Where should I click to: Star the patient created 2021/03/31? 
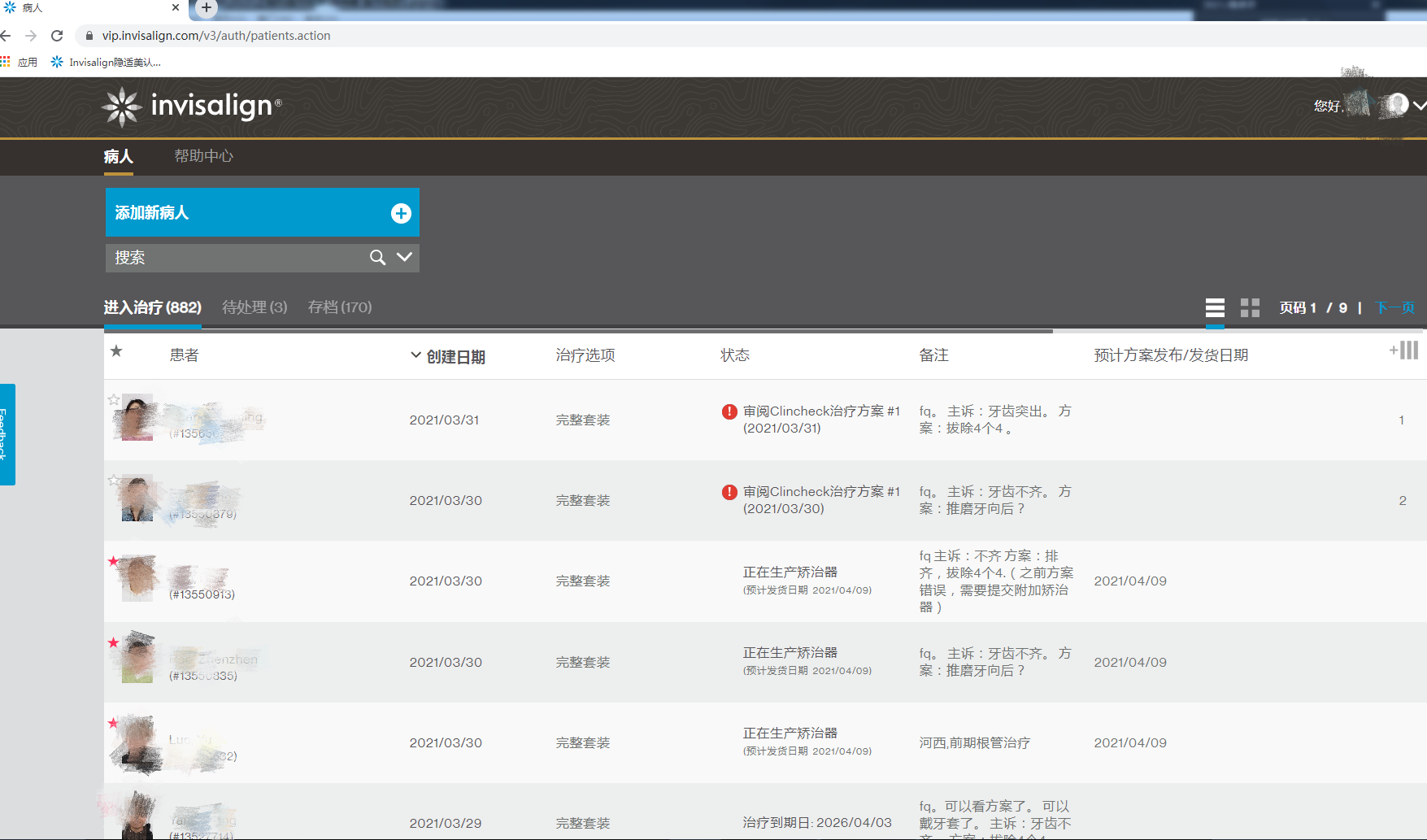(x=114, y=399)
